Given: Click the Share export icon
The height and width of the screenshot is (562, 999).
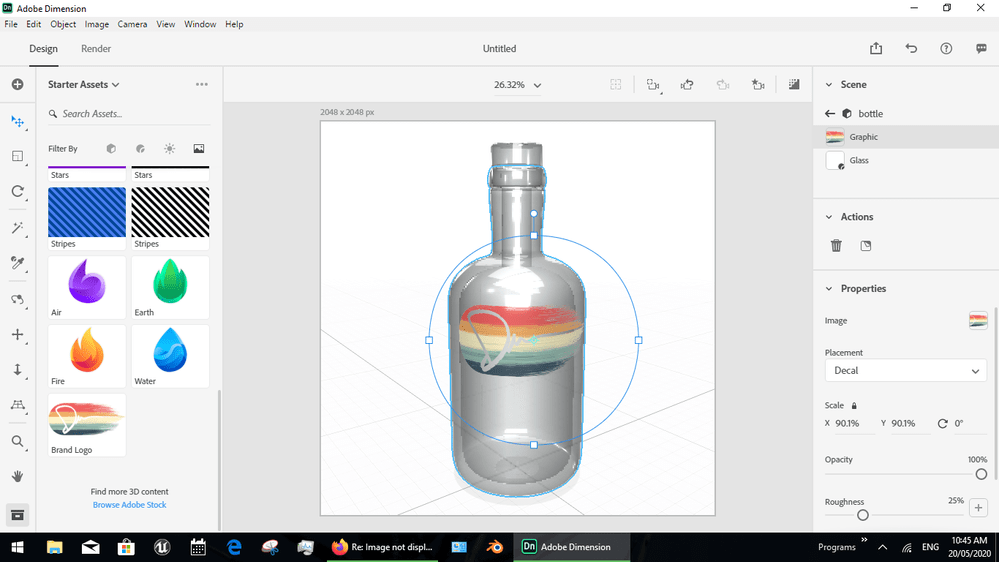Looking at the screenshot, I should click(x=876, y=49).
